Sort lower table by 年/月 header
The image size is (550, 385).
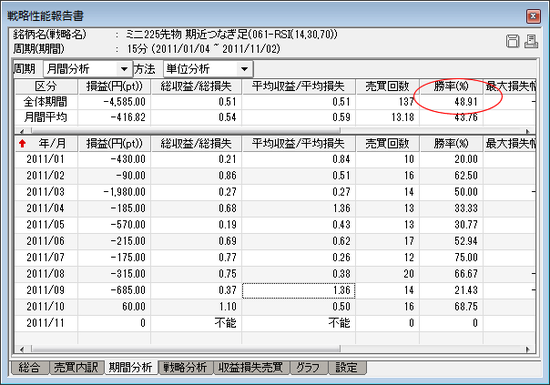pos(46,143)
